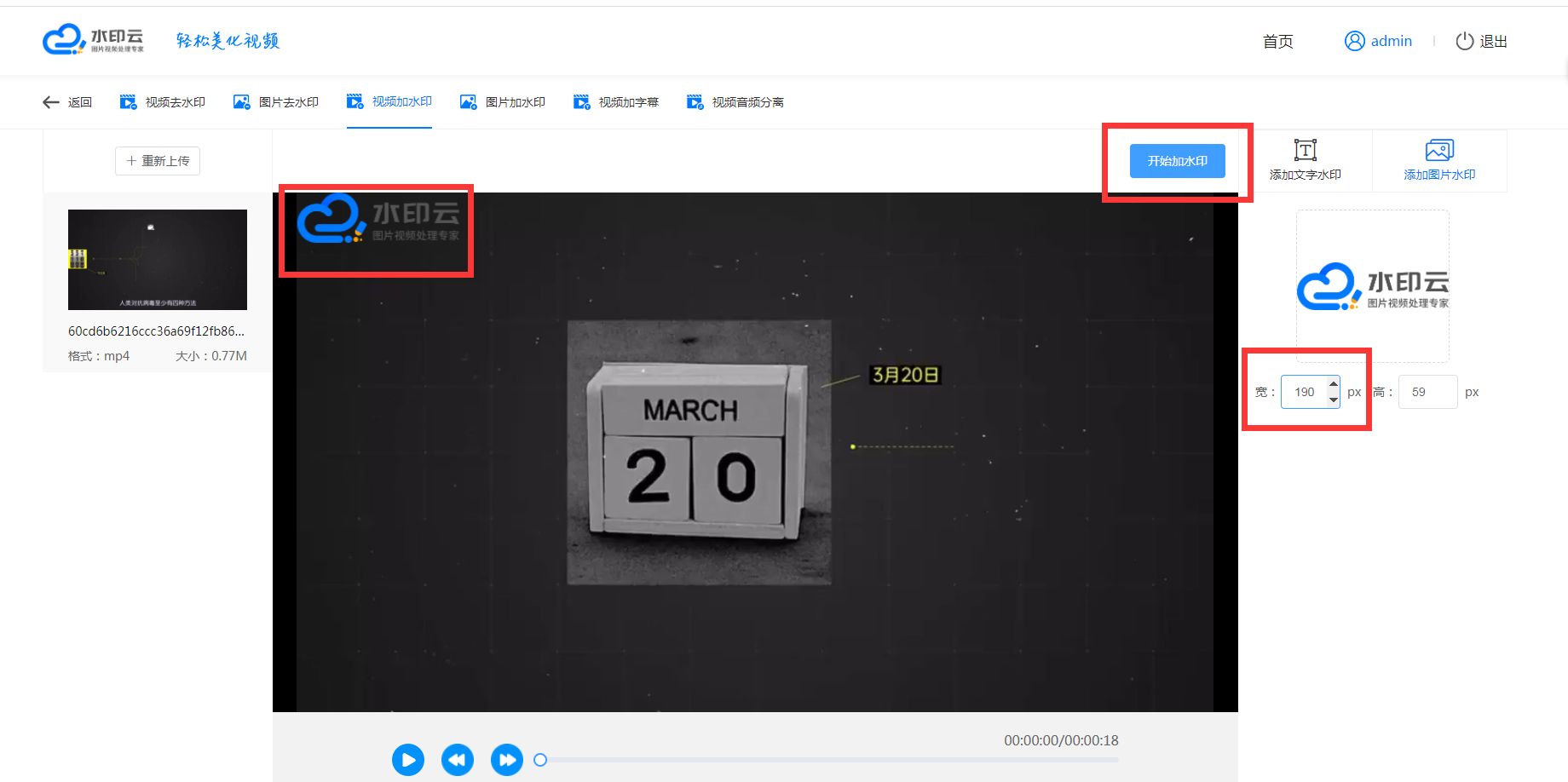The height and width of the screenshot is (782, 1568).
Task: Click the height input field showing 59
Action: pos(1427,392)
